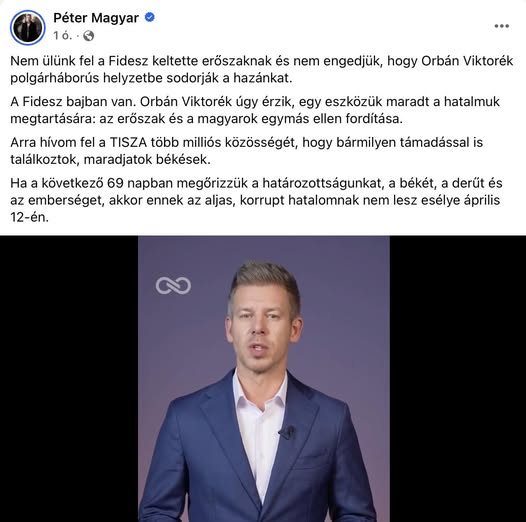The height and width of the screenshot is (522, 526).
Task: Click the lapel microphone in the video
Action: tap(287, 433)
